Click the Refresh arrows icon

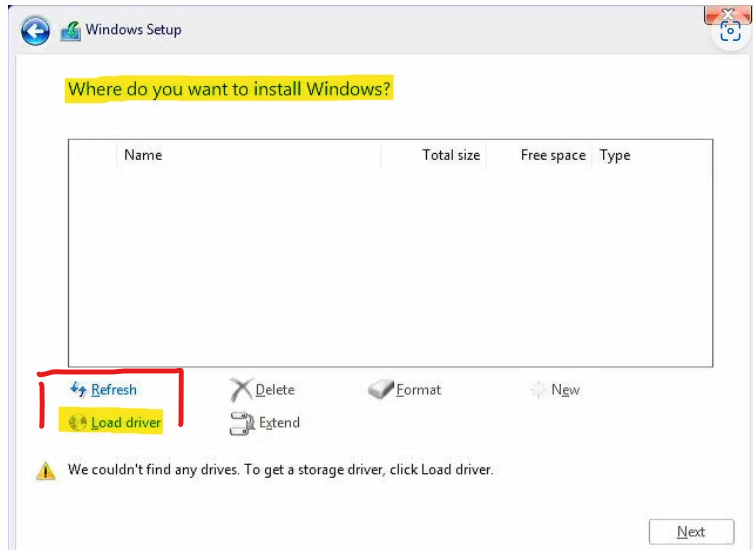pos(78,389)
